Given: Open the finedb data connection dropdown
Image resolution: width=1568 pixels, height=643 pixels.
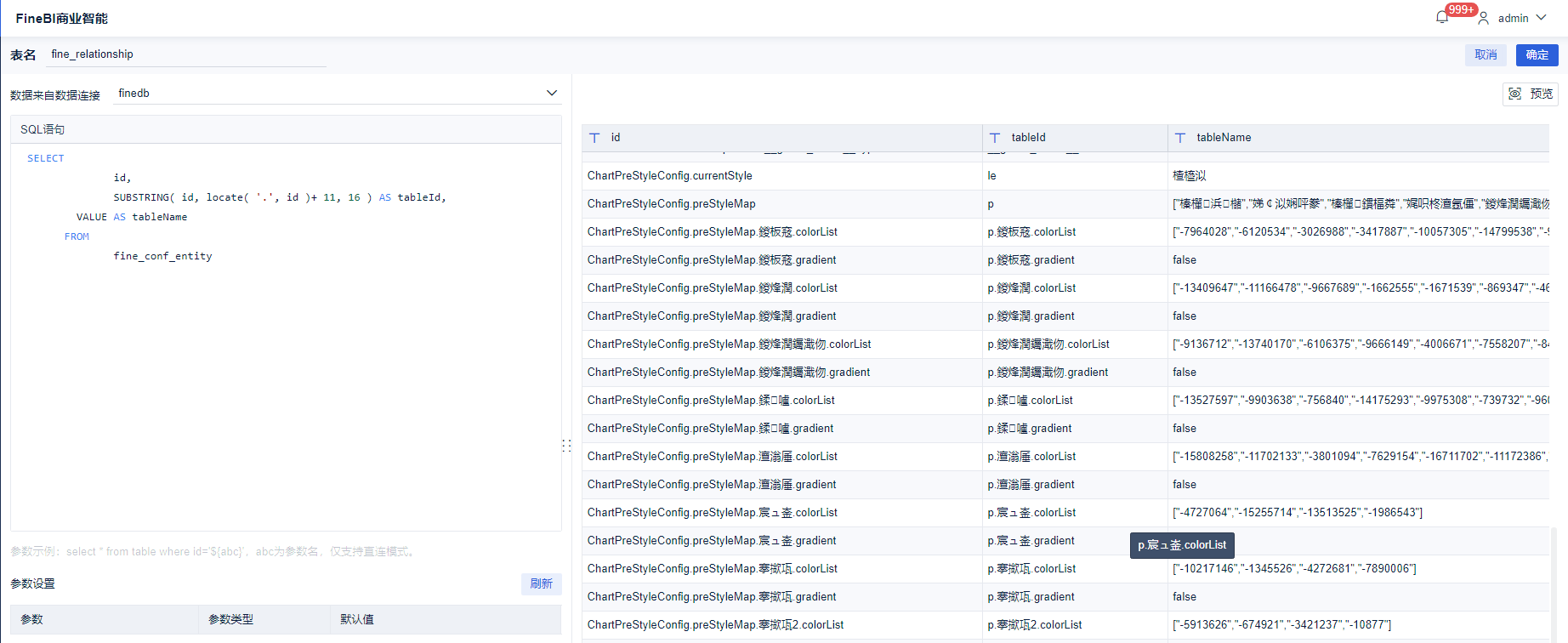Looking at the screenshot, I should pos(338,94).
